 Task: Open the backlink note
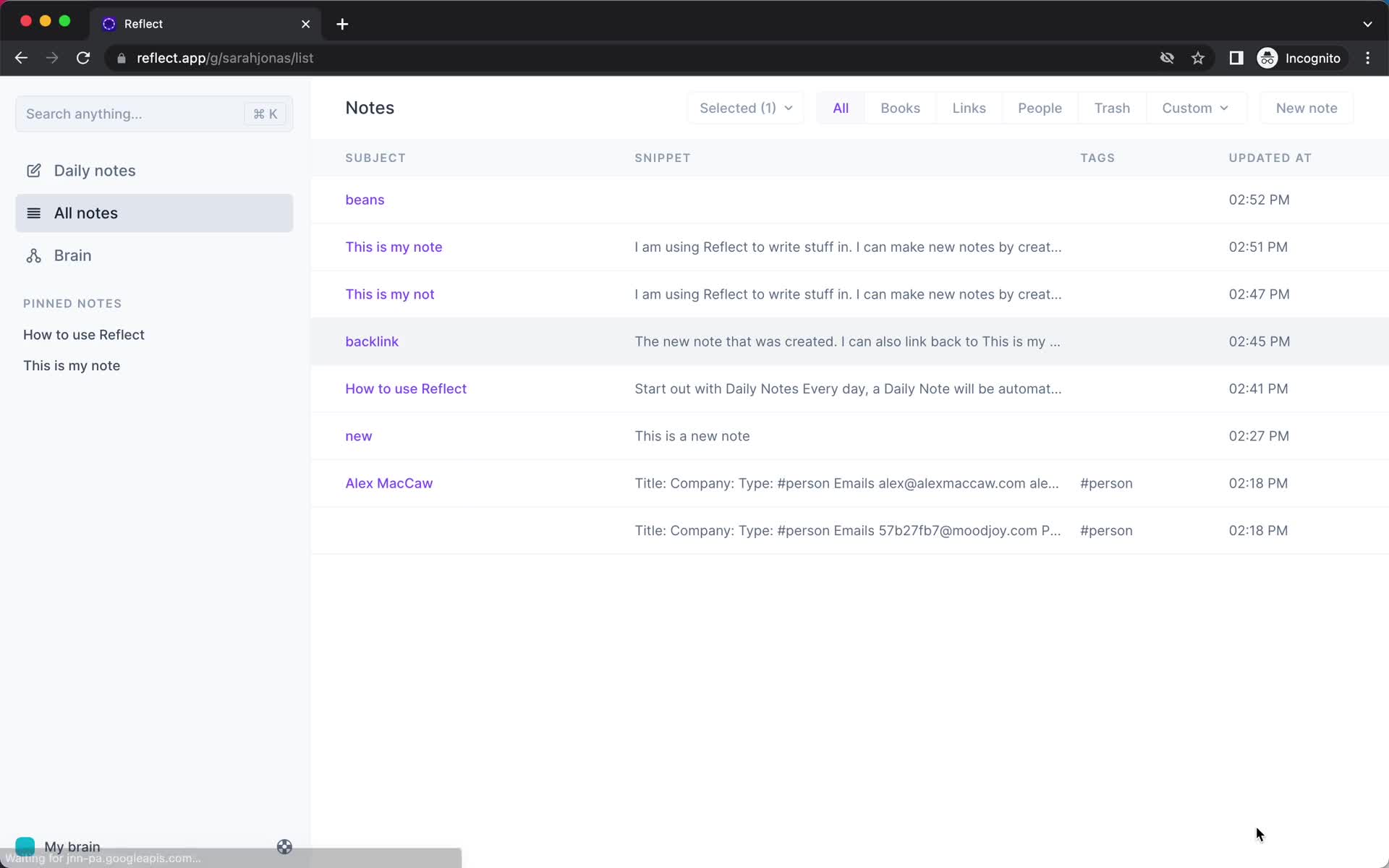(372, 341)
